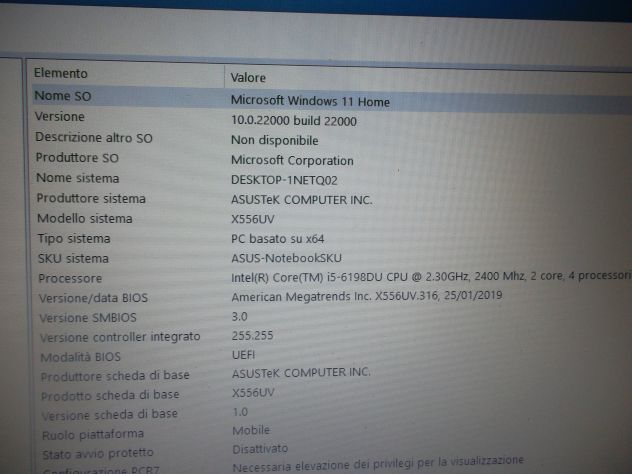
Task: Click ASUSTeK value beside Produttore sistema
Action: (x=302, y=200)
